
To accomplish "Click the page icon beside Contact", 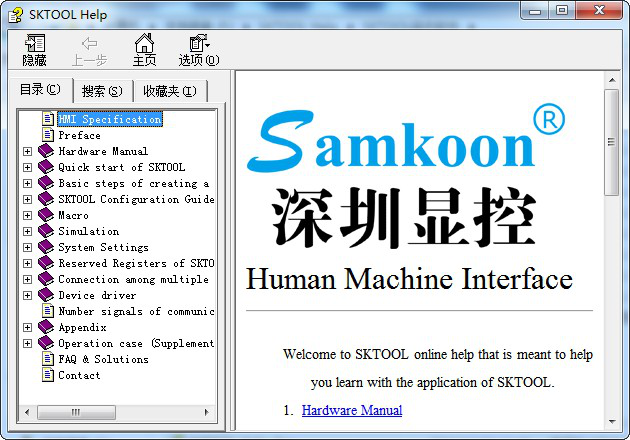I will point(47,375).
